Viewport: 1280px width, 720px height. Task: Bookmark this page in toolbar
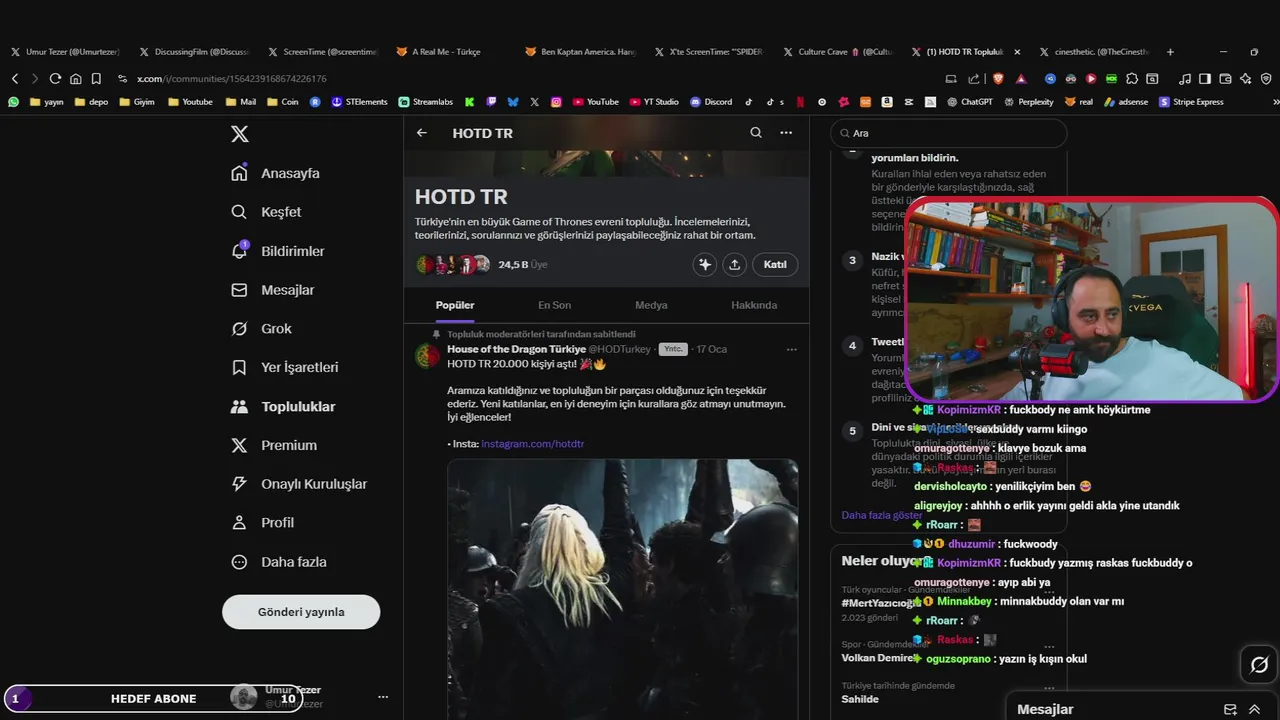tap(96, 78)
